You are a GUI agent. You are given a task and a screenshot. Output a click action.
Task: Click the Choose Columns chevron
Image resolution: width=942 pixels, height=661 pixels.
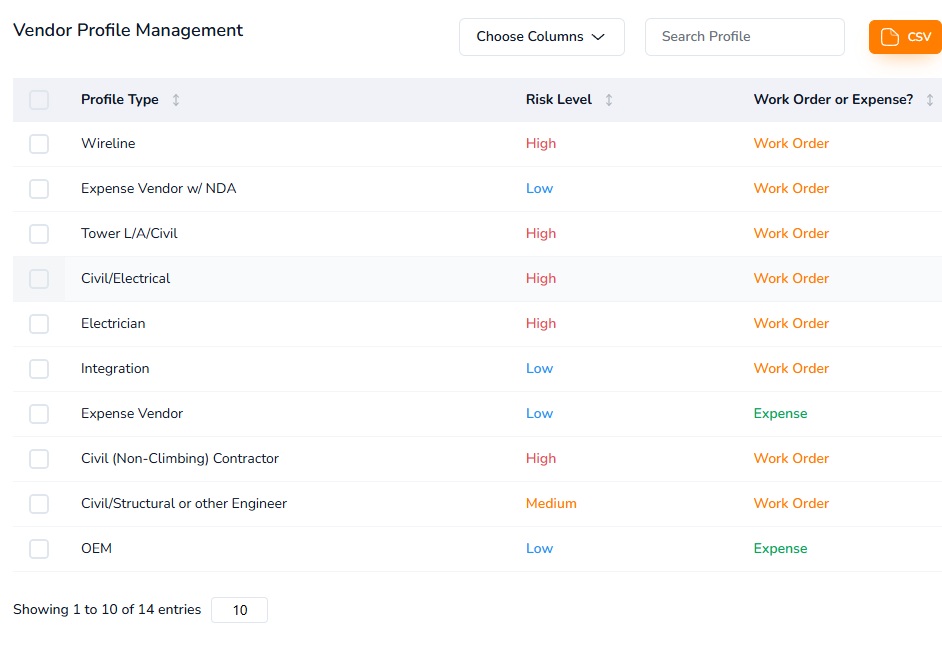pos(598,36)
